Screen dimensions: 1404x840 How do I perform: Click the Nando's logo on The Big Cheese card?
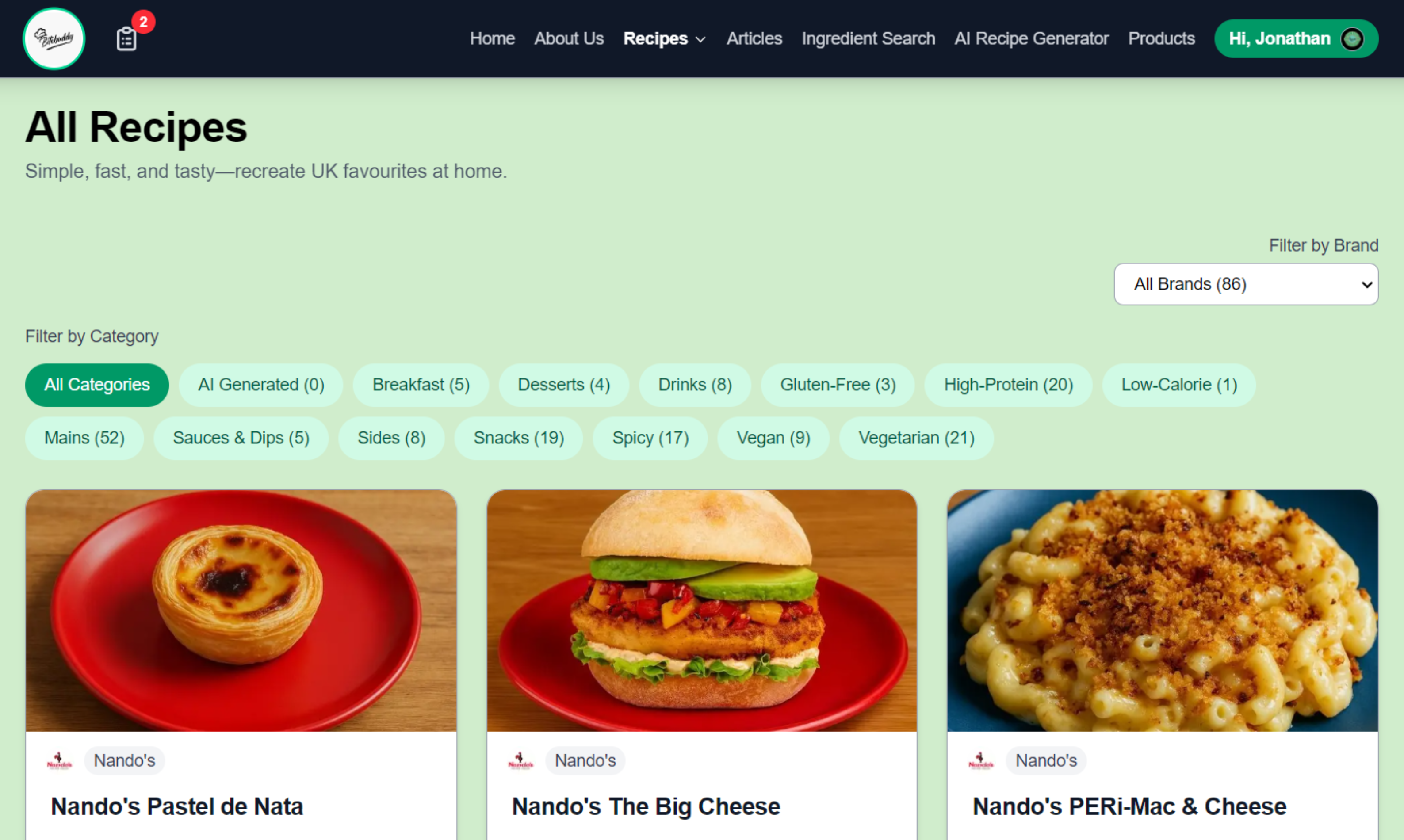pyautogui.click(x=520, y=760)
